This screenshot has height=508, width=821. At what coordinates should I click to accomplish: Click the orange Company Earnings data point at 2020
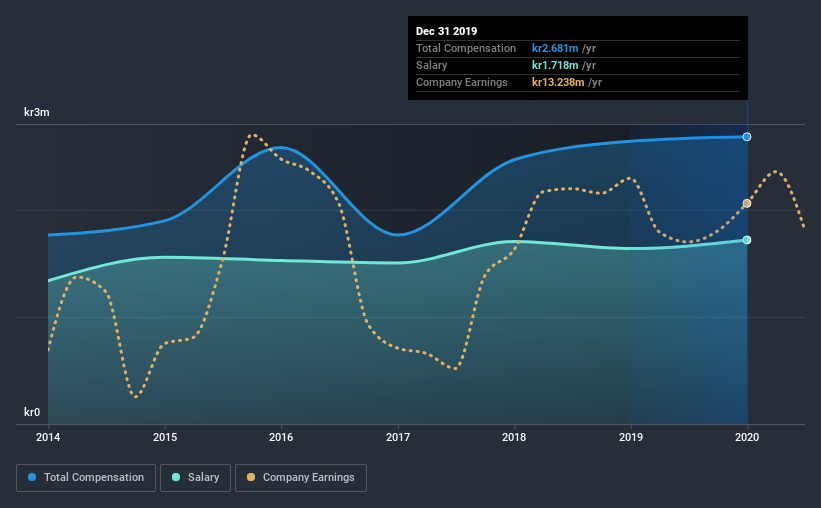(747, 203)
